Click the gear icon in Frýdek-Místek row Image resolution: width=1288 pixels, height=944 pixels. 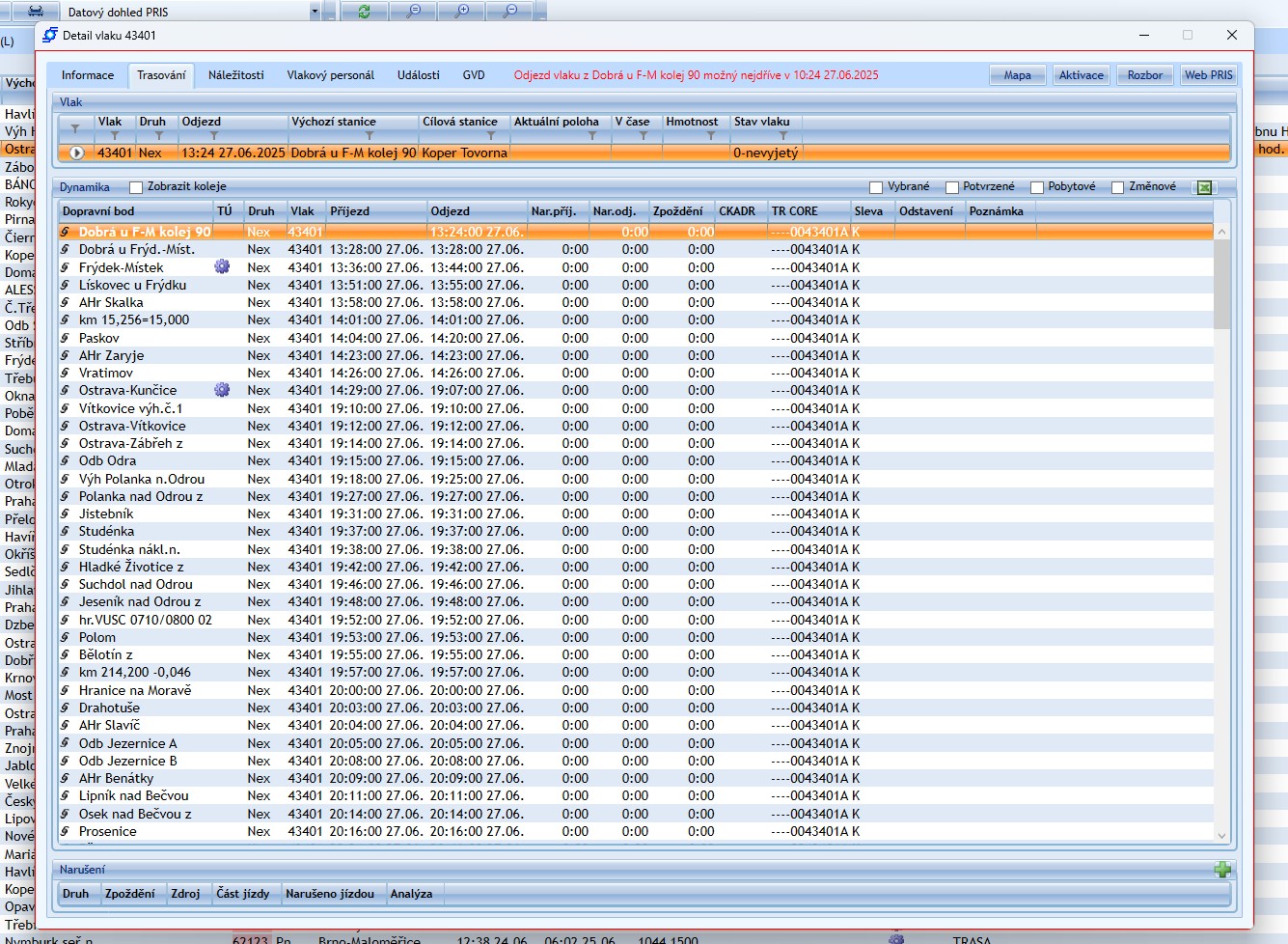[222, 267]
